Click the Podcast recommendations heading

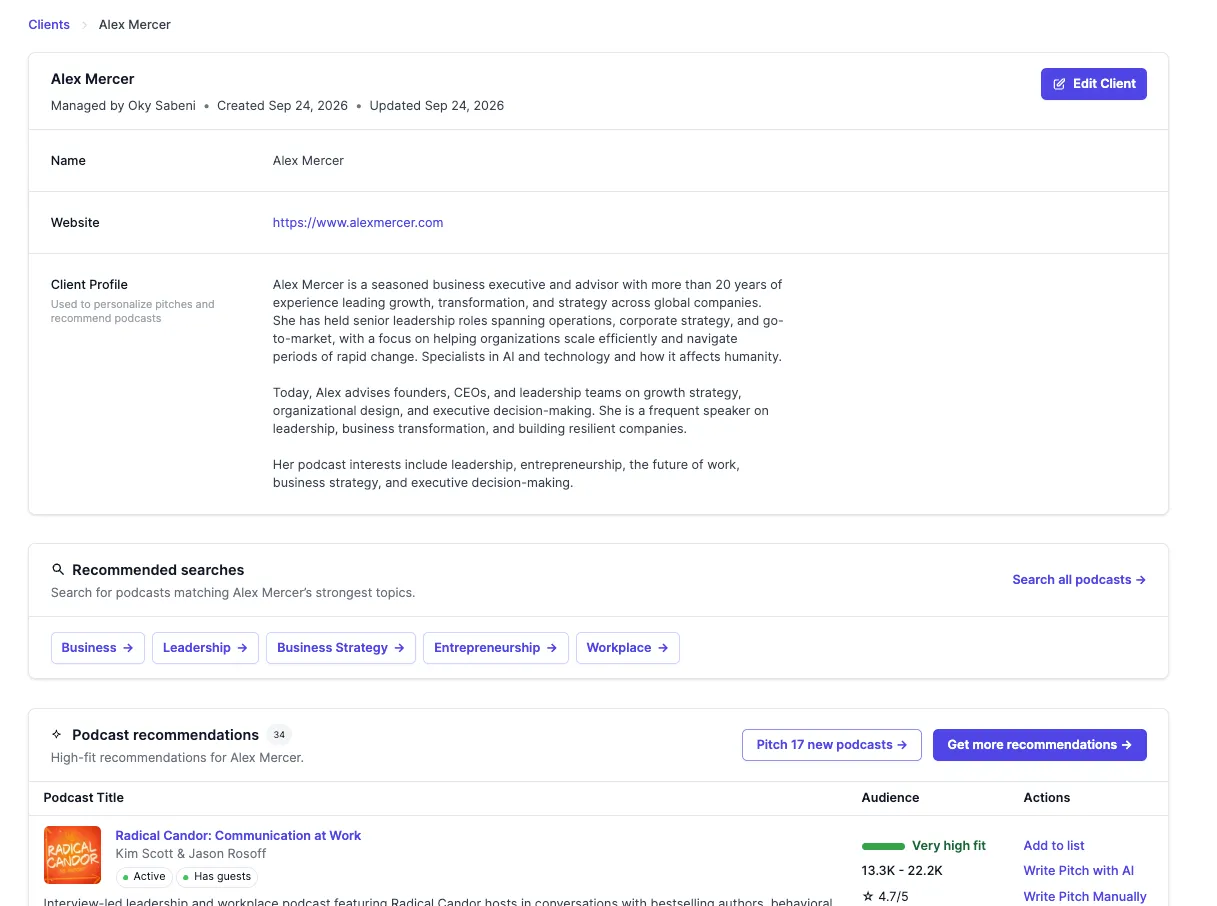[x=165, y=735]
